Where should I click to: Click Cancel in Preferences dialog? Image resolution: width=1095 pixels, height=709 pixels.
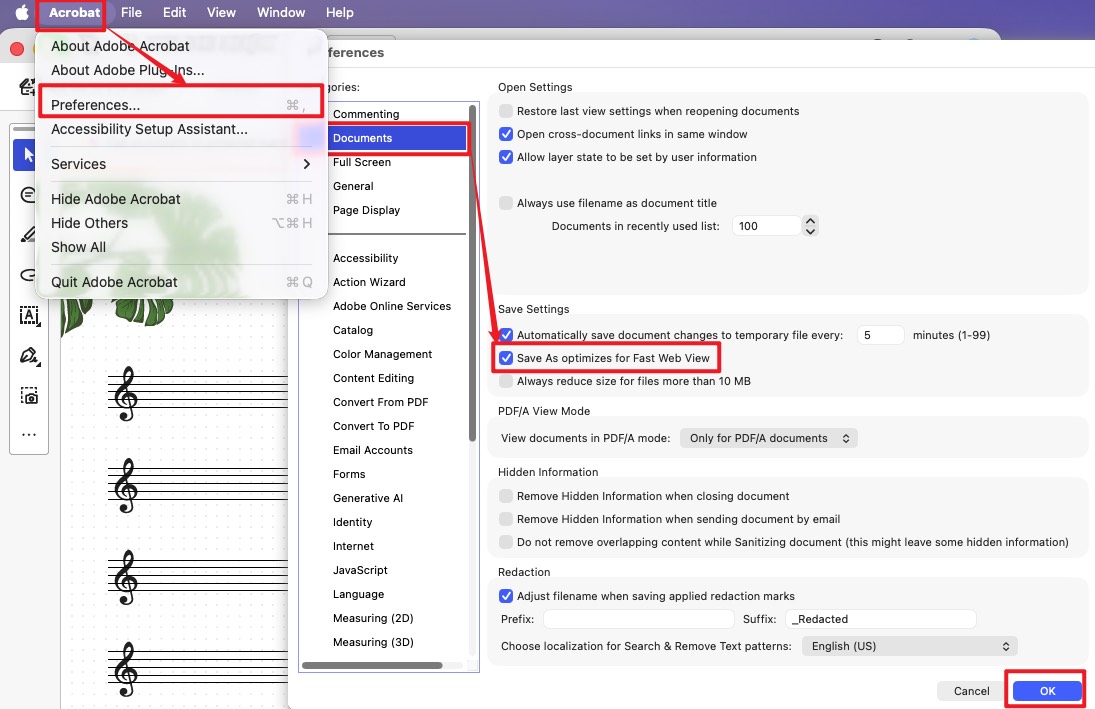(971, 691)
